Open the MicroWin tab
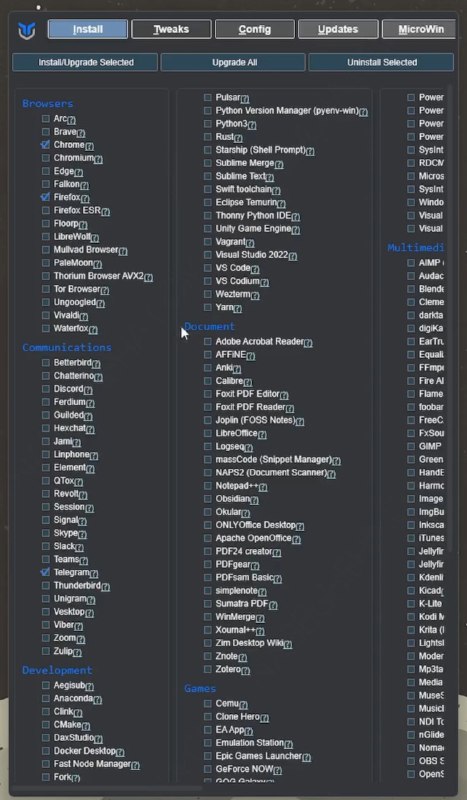The height and width of the screenshot is (800, 467). coord(419,29)
